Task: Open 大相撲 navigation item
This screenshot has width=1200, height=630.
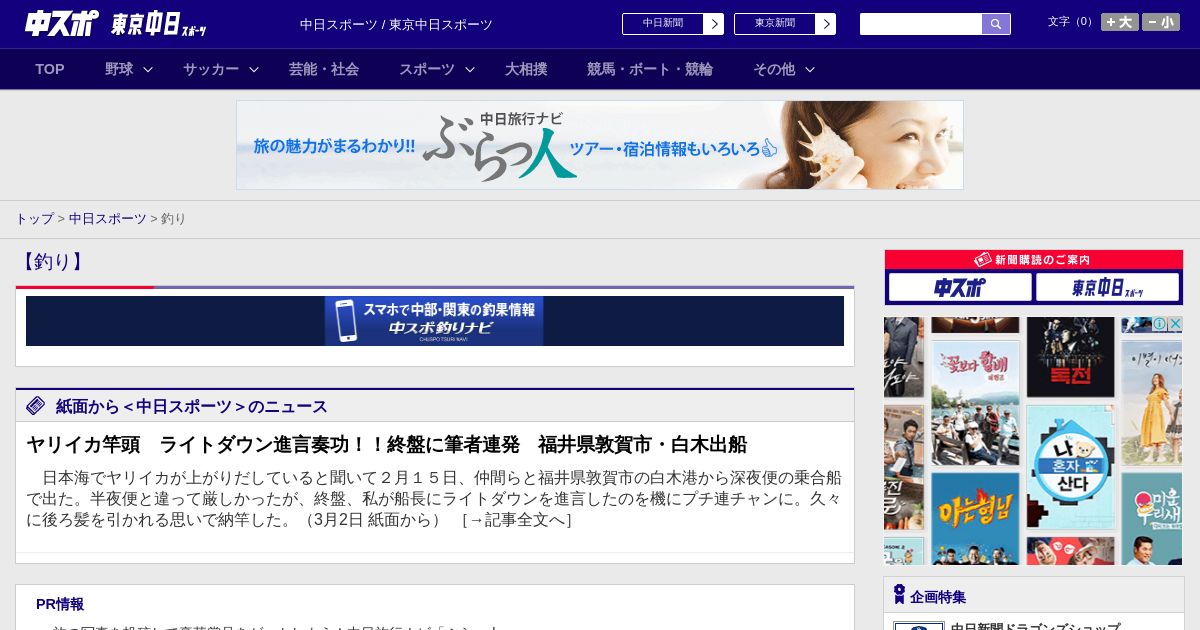Action: [x=526, y=69]
